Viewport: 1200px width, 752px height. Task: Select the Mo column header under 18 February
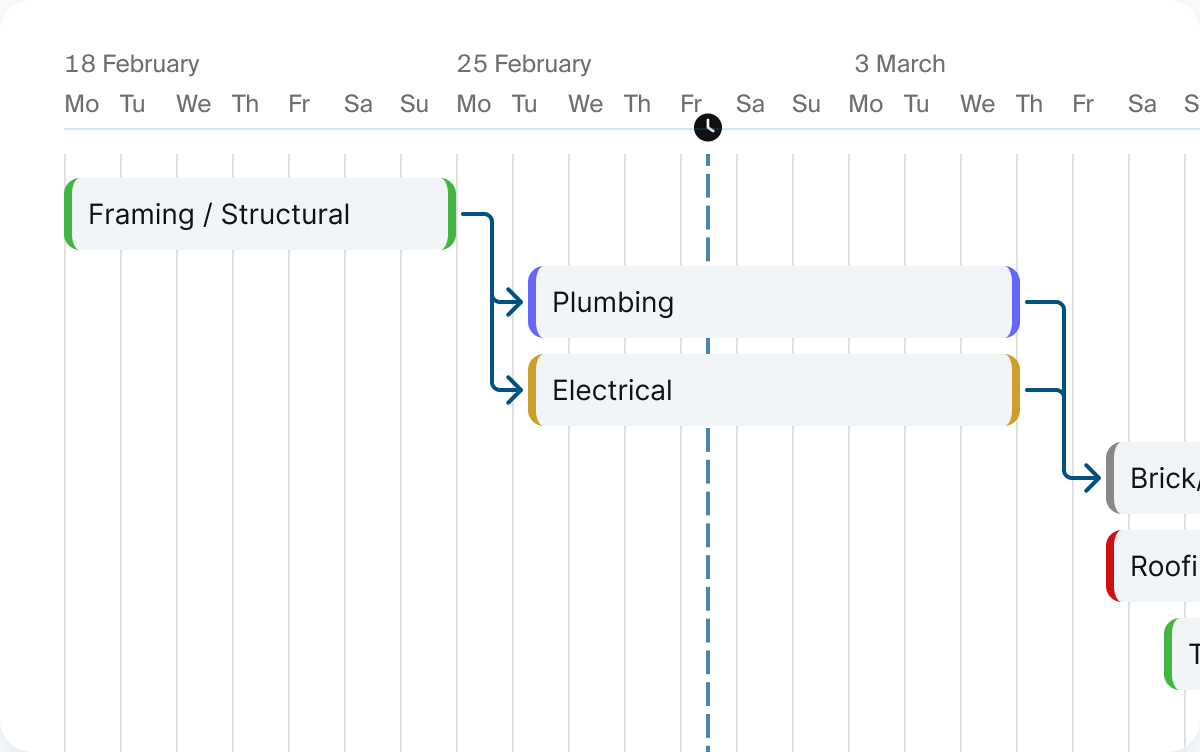(x=81, y=103)
